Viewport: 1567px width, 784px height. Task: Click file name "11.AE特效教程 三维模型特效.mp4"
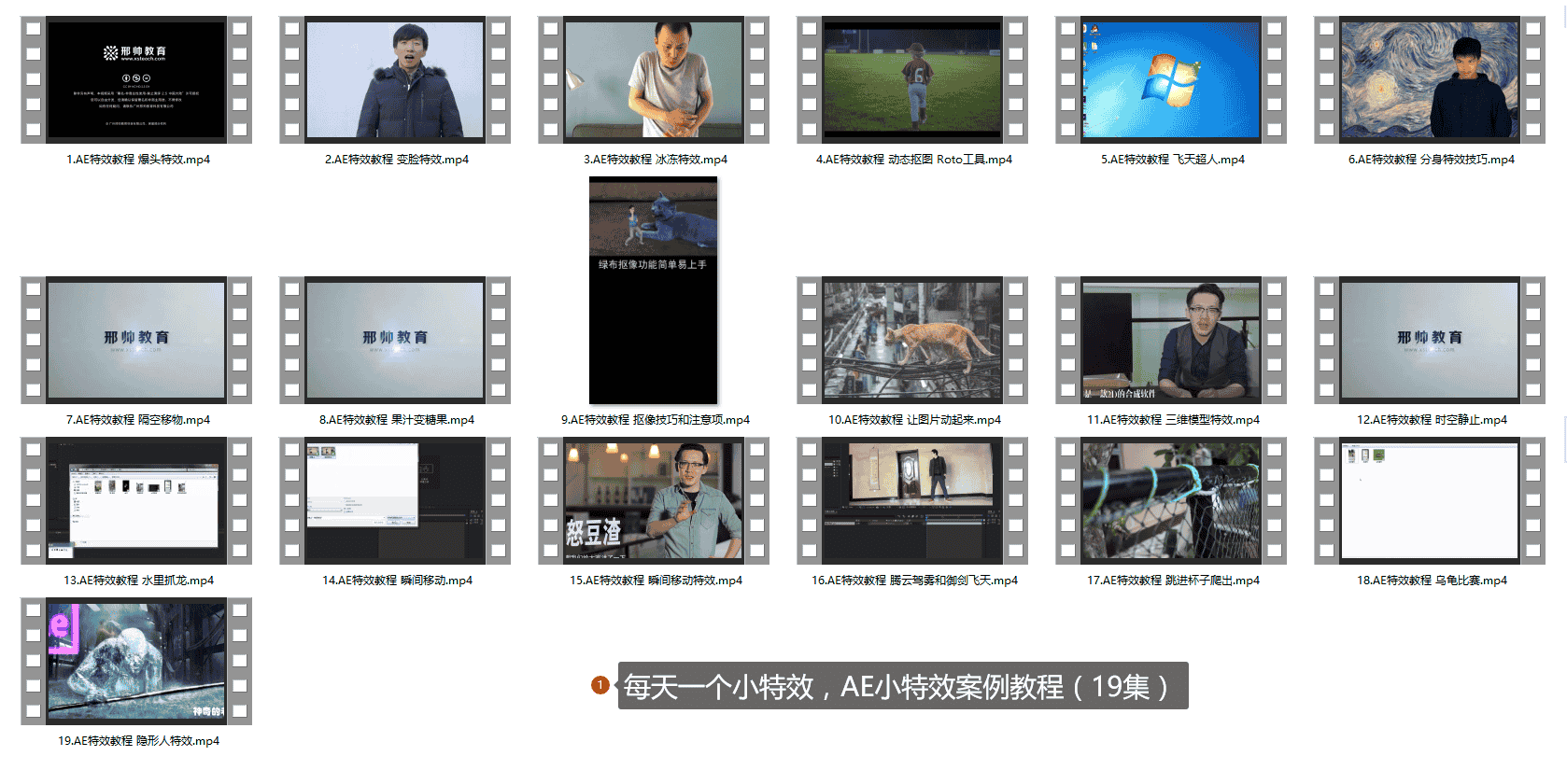1173,420
